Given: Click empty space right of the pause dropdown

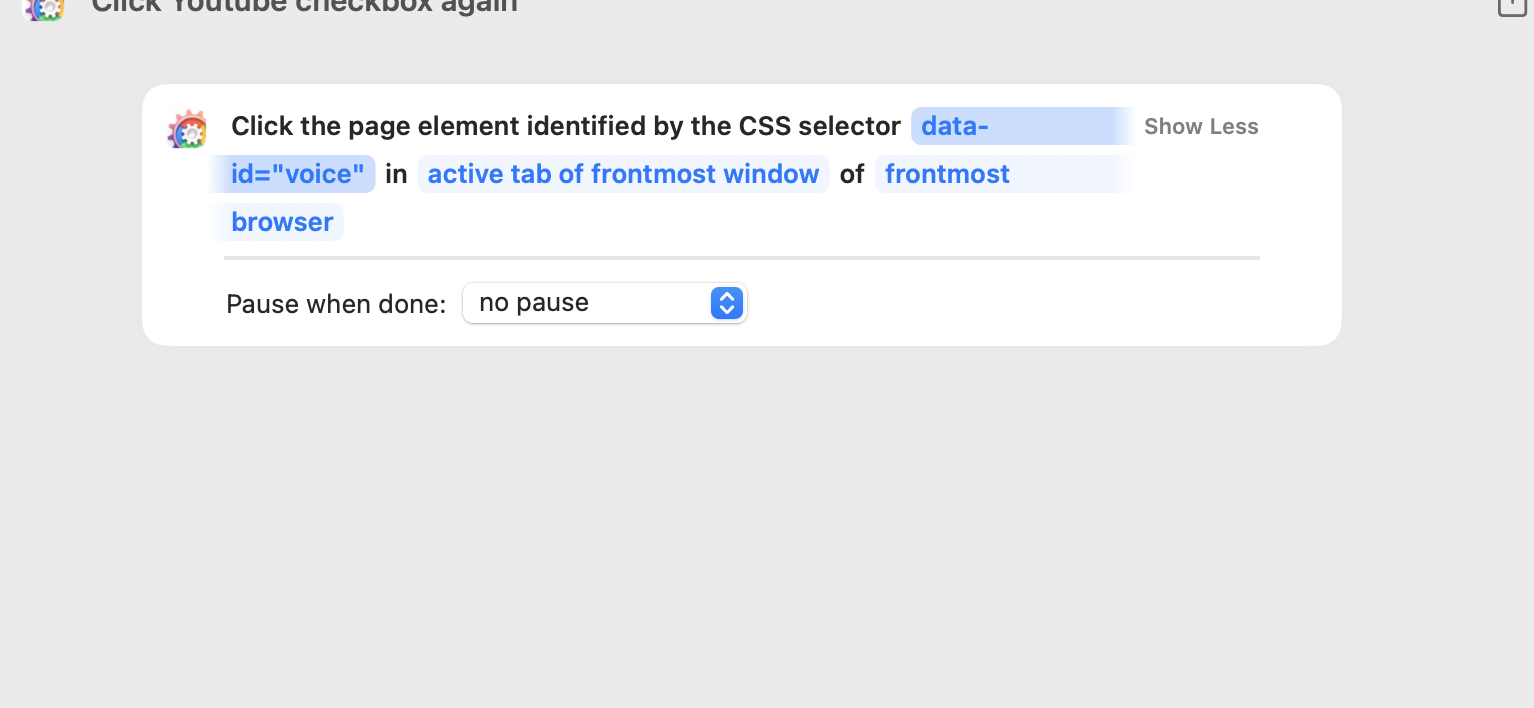Looking at the screenshot, I should (1000, 304).
